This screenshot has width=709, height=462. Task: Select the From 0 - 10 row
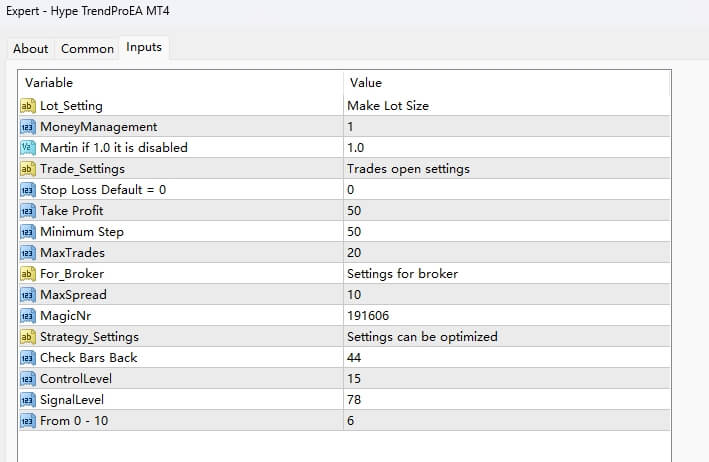tap(69, 420)
